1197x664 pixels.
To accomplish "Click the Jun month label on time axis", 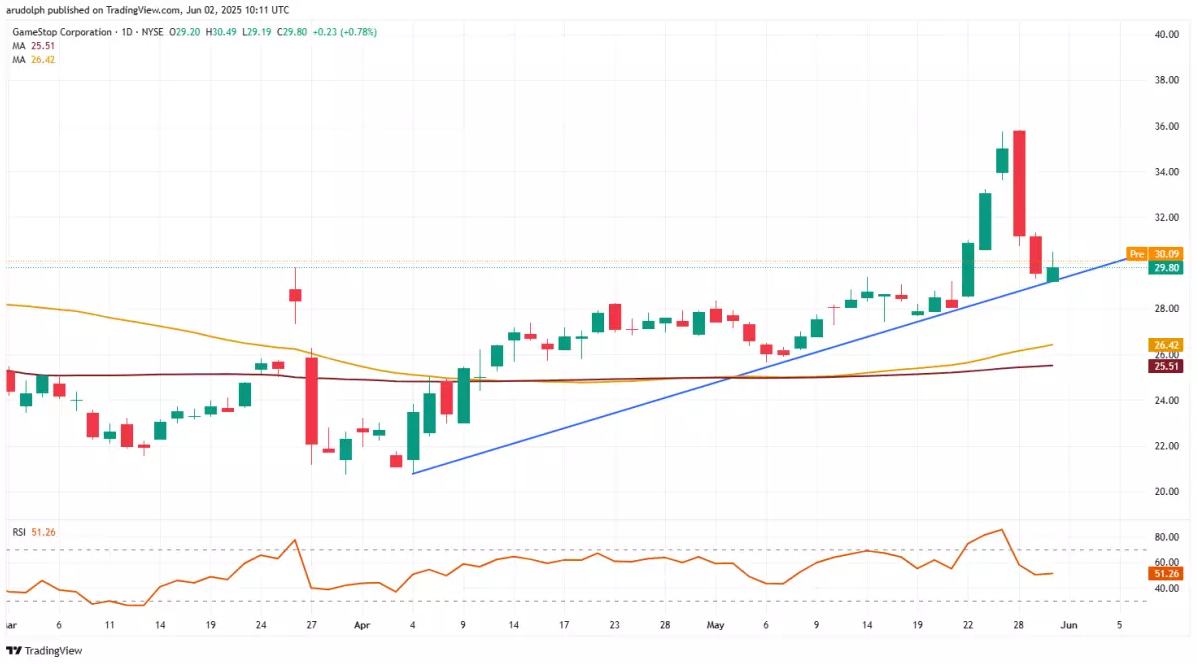I will tap(1069, 625).
